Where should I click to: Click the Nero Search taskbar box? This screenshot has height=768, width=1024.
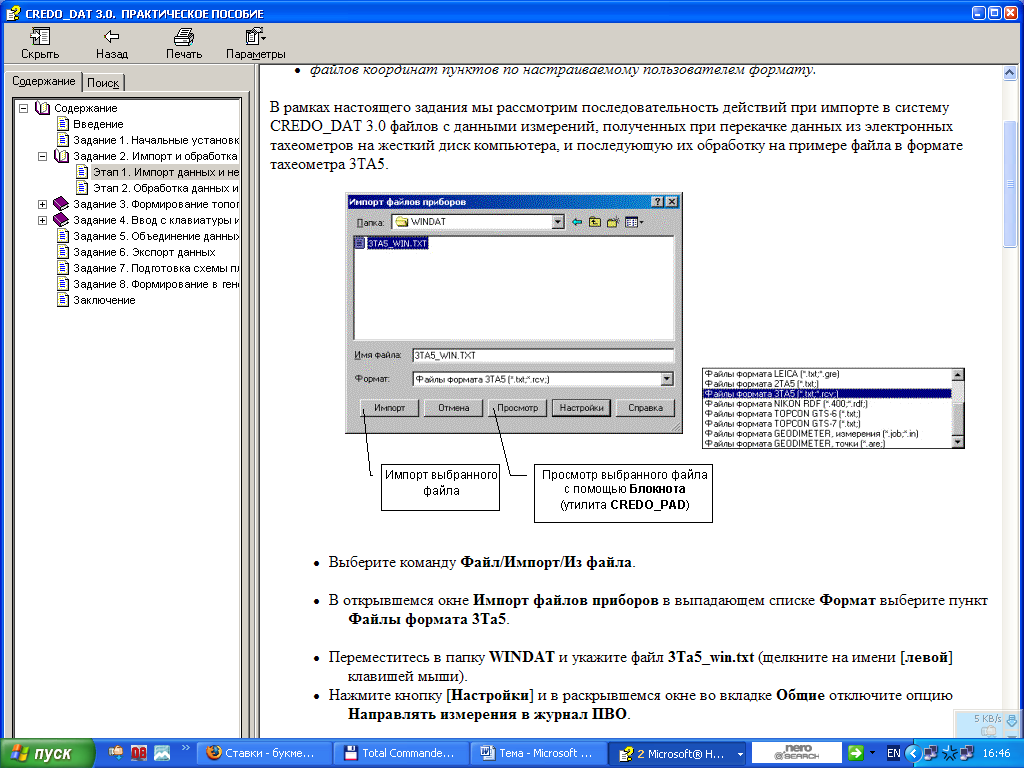pos(797,752)
